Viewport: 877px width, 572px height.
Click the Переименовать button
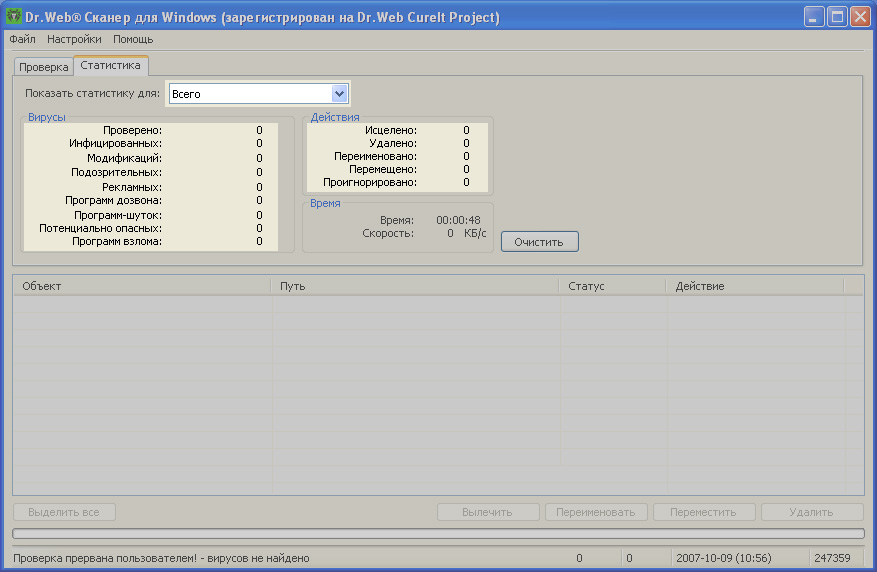point(596,512)
